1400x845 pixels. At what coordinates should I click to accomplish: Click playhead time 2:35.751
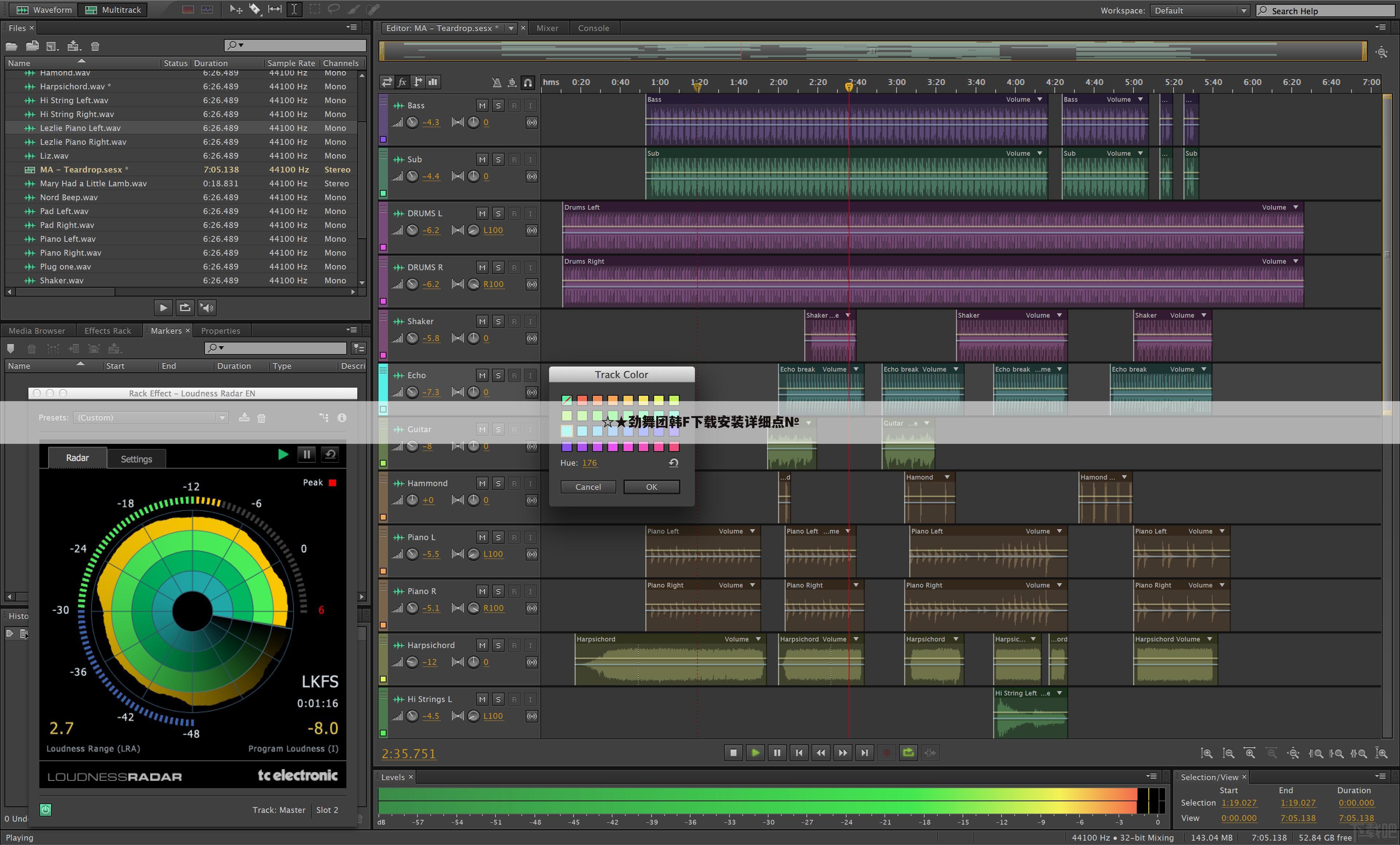point(409,754)
